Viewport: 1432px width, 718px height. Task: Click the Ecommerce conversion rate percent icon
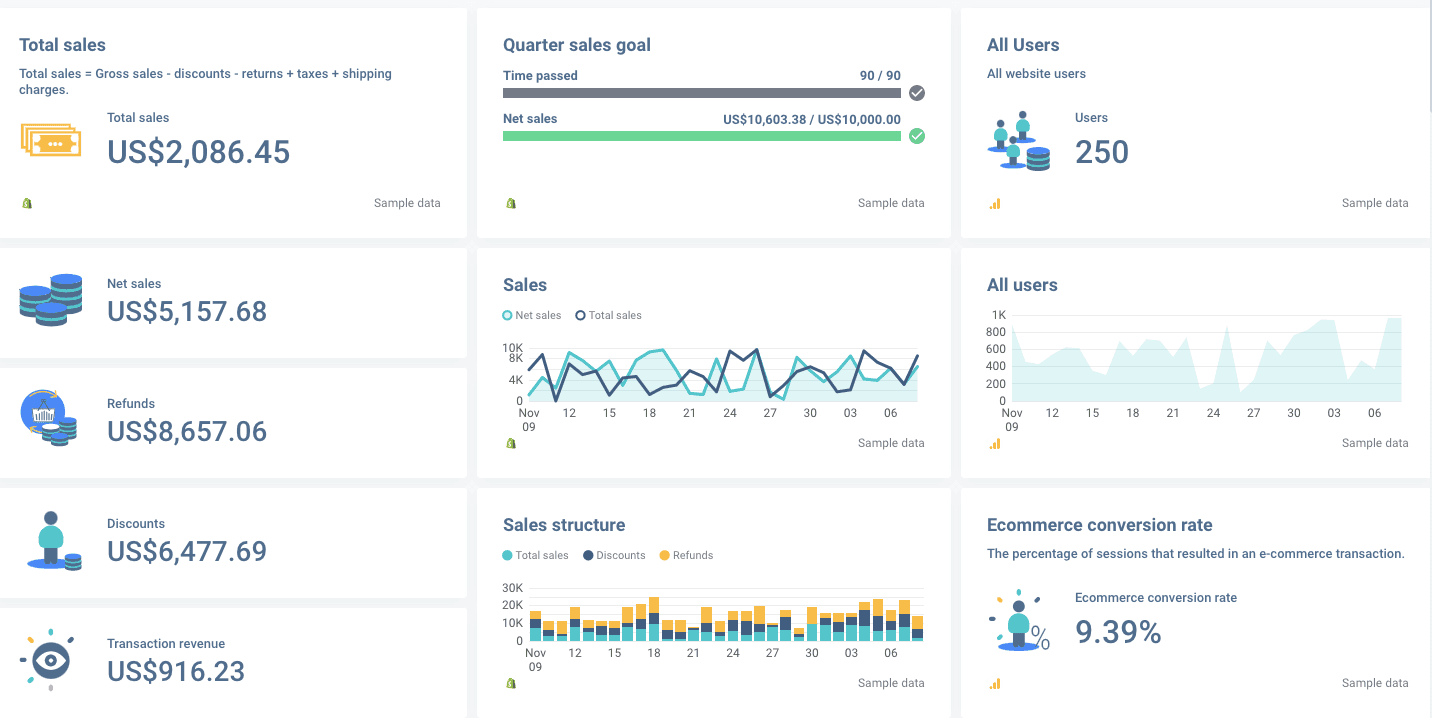(x=1021, y=623)
